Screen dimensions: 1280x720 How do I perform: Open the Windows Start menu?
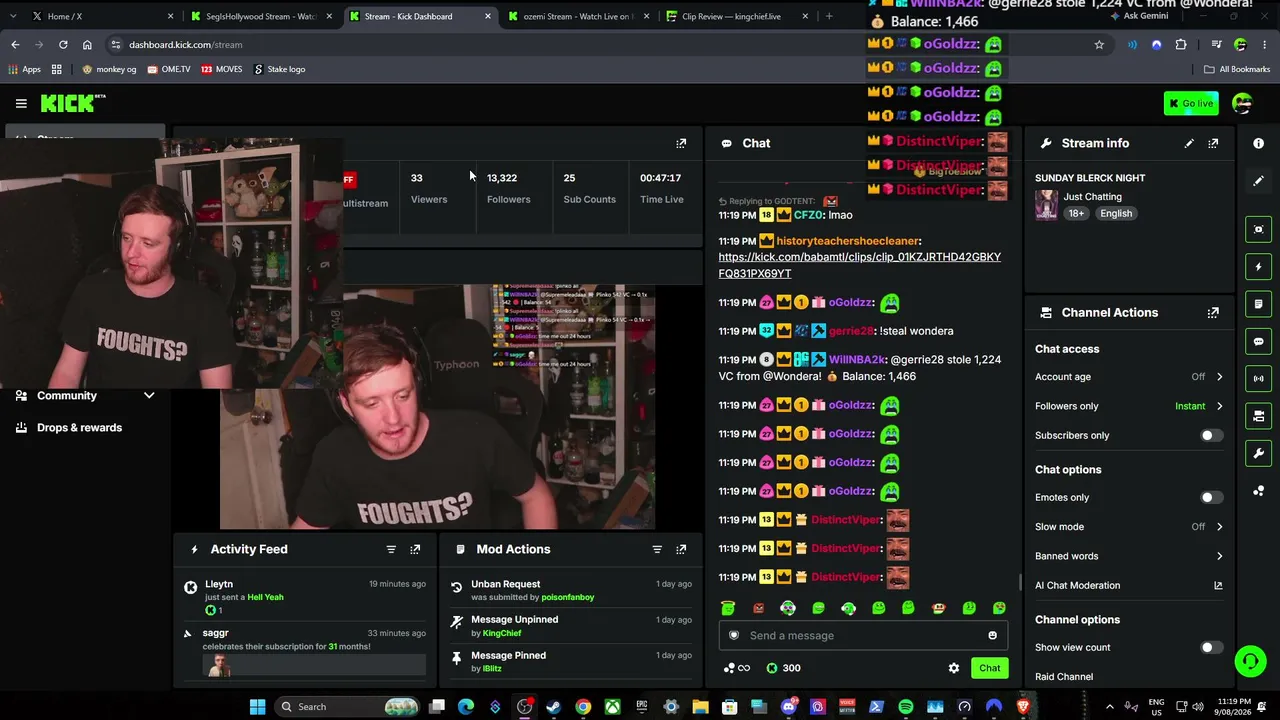257,706
